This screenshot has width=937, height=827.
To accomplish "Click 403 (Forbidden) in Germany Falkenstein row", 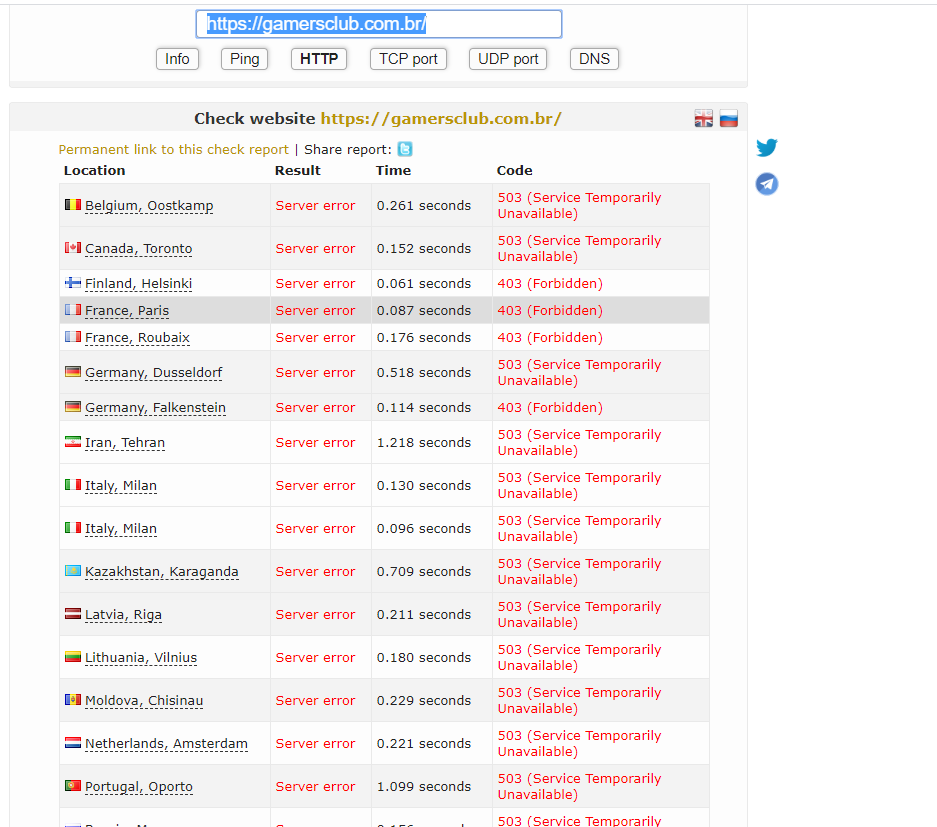I will (x=550, y=408).
